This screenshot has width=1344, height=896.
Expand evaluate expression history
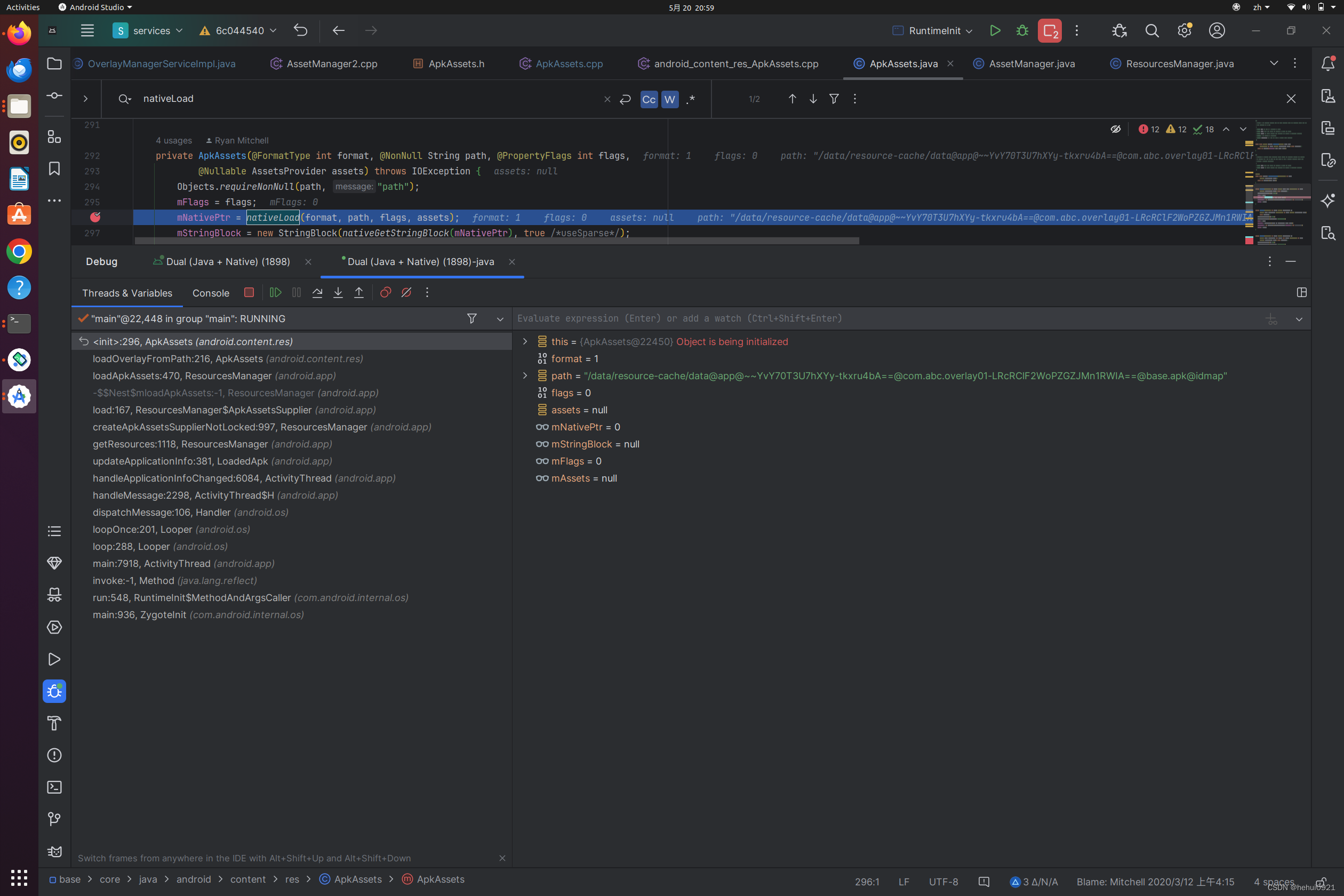tap(1299, 319)
